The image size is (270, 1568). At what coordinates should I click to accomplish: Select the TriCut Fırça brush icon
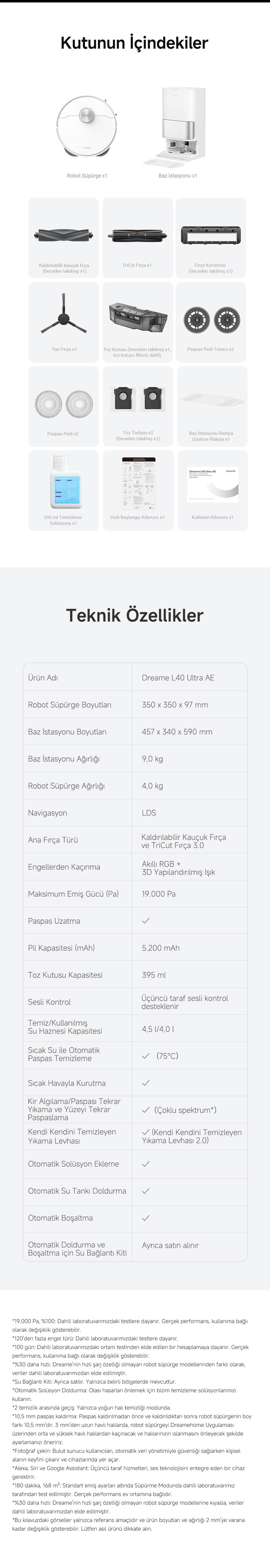tap(137, 234)
